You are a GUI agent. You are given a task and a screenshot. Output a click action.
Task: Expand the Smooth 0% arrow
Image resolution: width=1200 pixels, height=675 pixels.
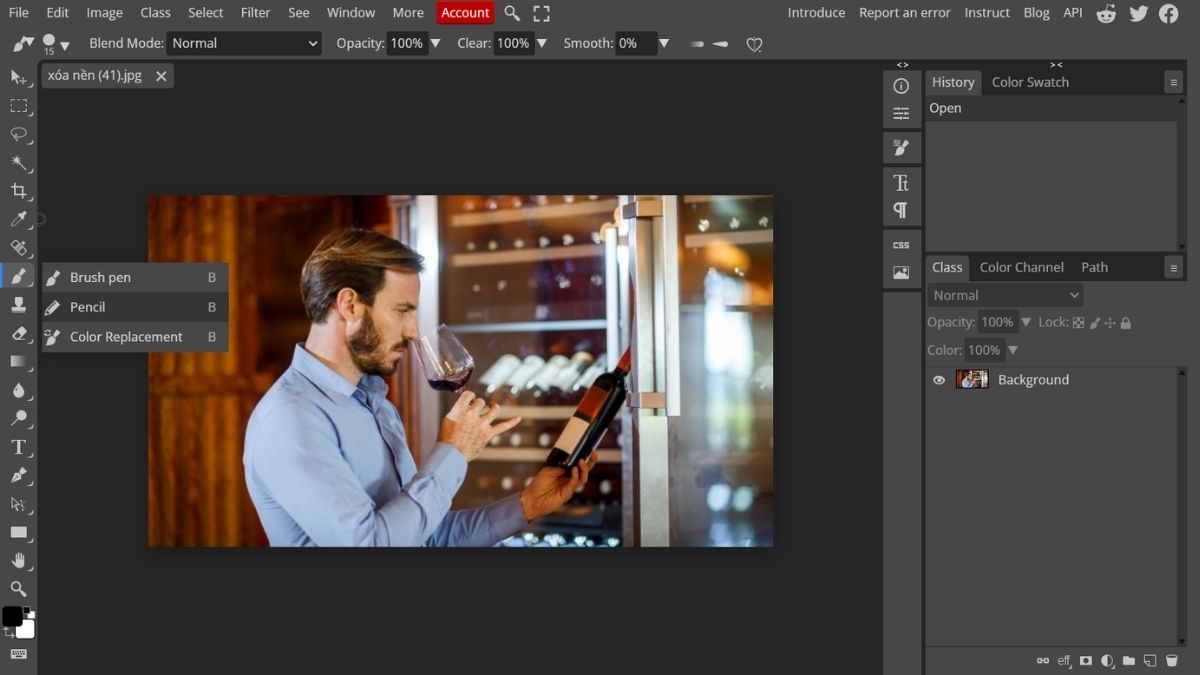664,44
